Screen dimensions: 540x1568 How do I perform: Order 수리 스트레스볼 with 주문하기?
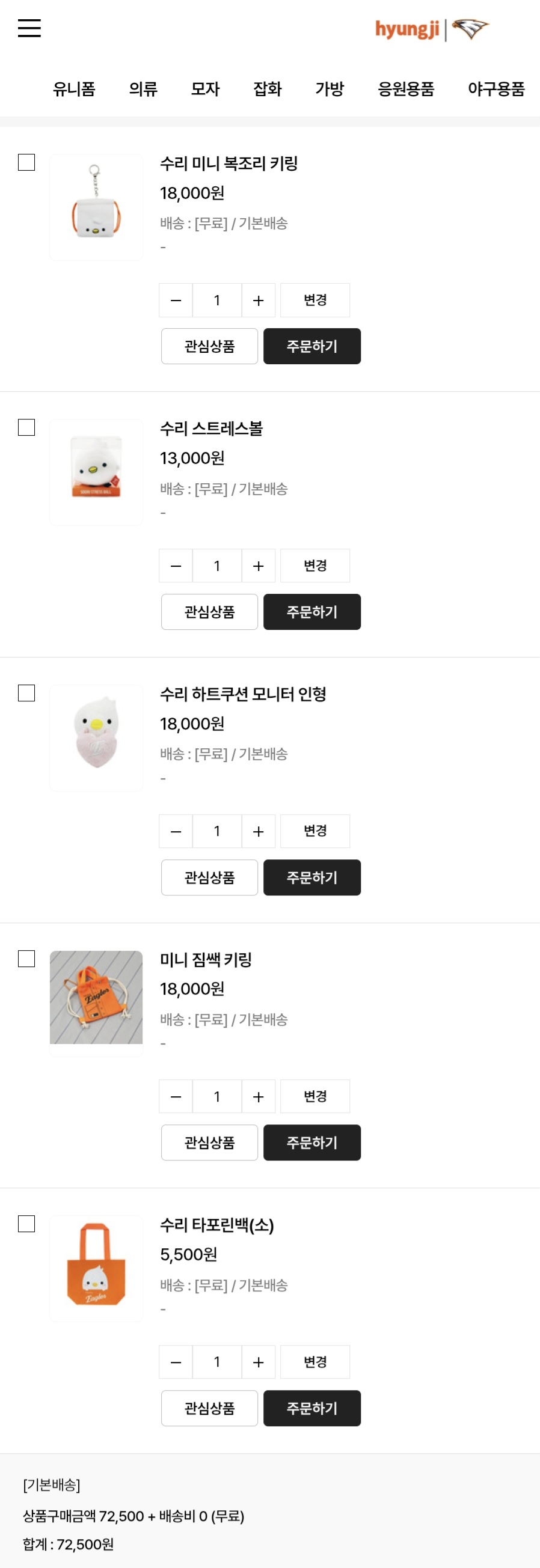pyautogui.click(x=311, y=612)
